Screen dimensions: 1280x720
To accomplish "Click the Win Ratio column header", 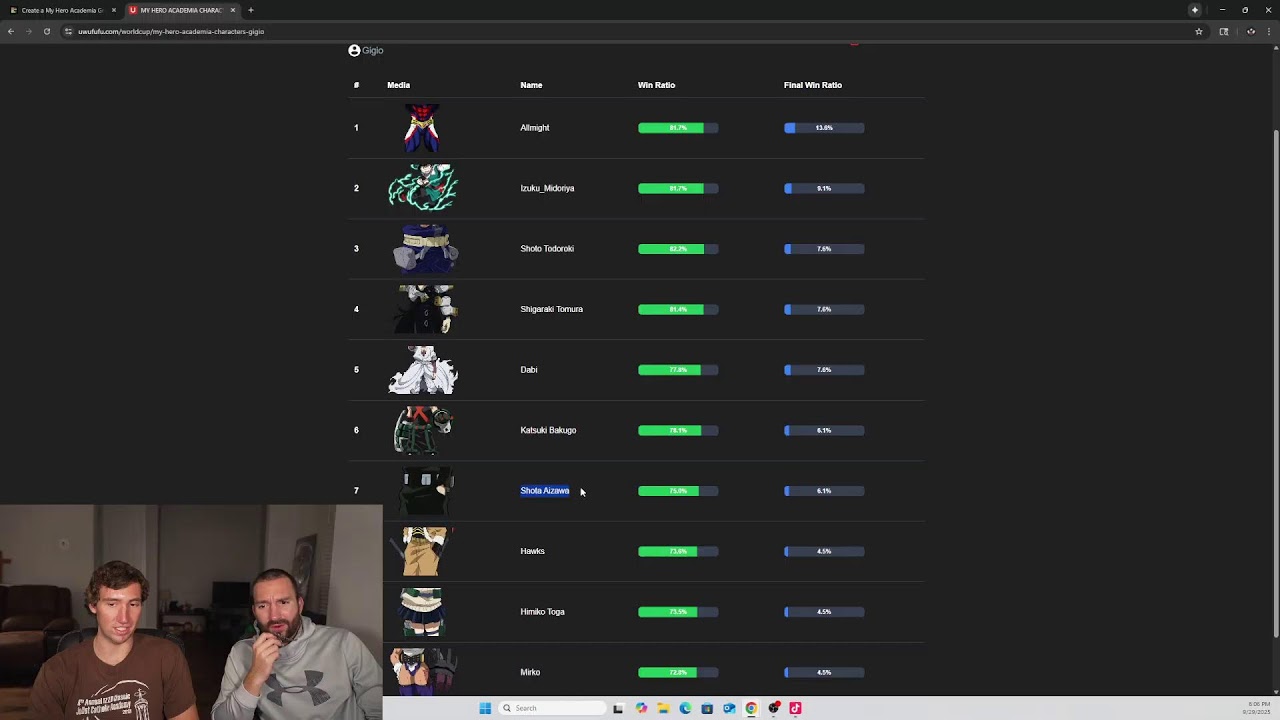I will pyautogui.click(x=656, y=85).
